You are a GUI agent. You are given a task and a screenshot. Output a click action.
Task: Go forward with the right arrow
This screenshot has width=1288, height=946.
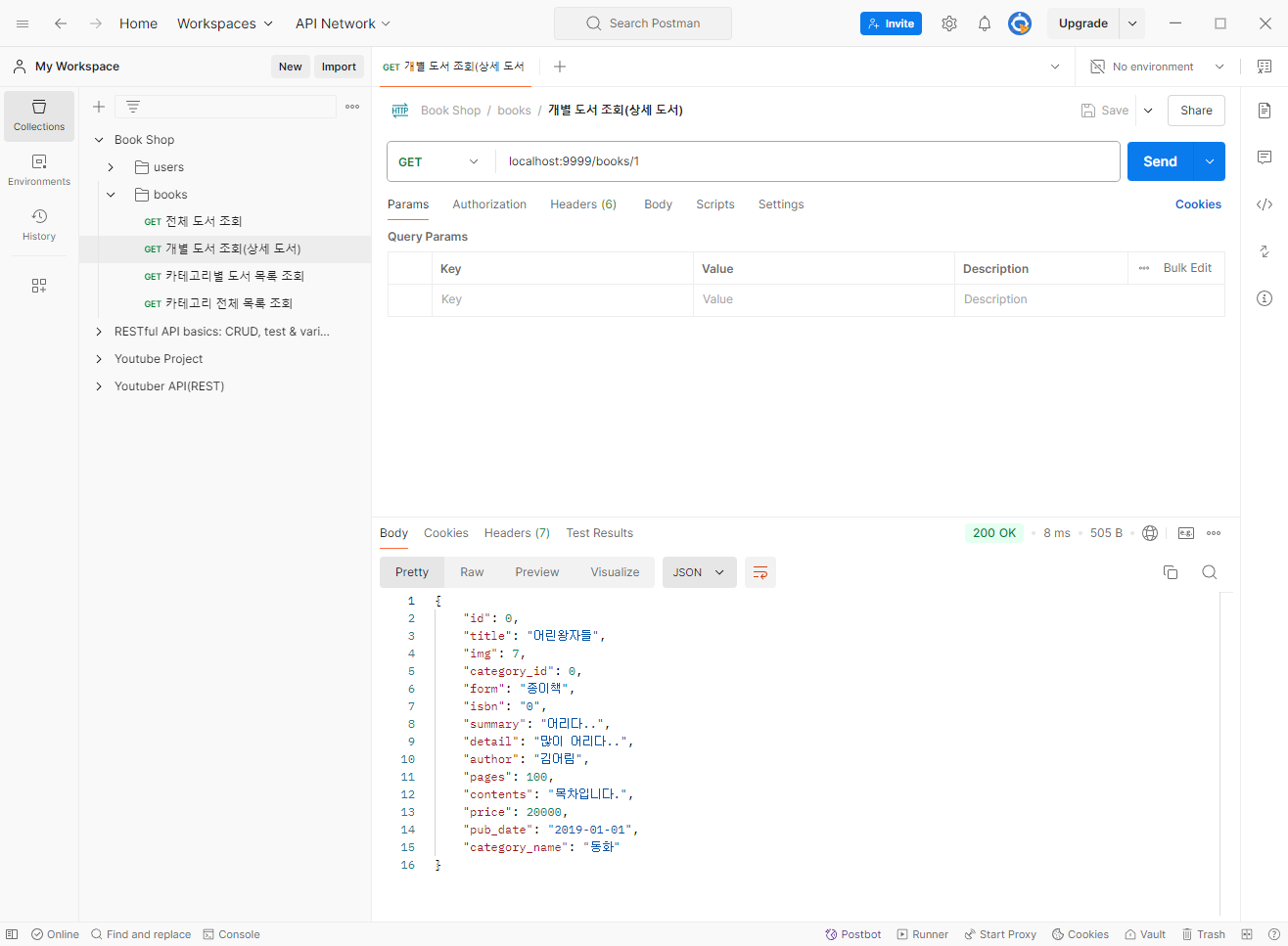point(96,23)
